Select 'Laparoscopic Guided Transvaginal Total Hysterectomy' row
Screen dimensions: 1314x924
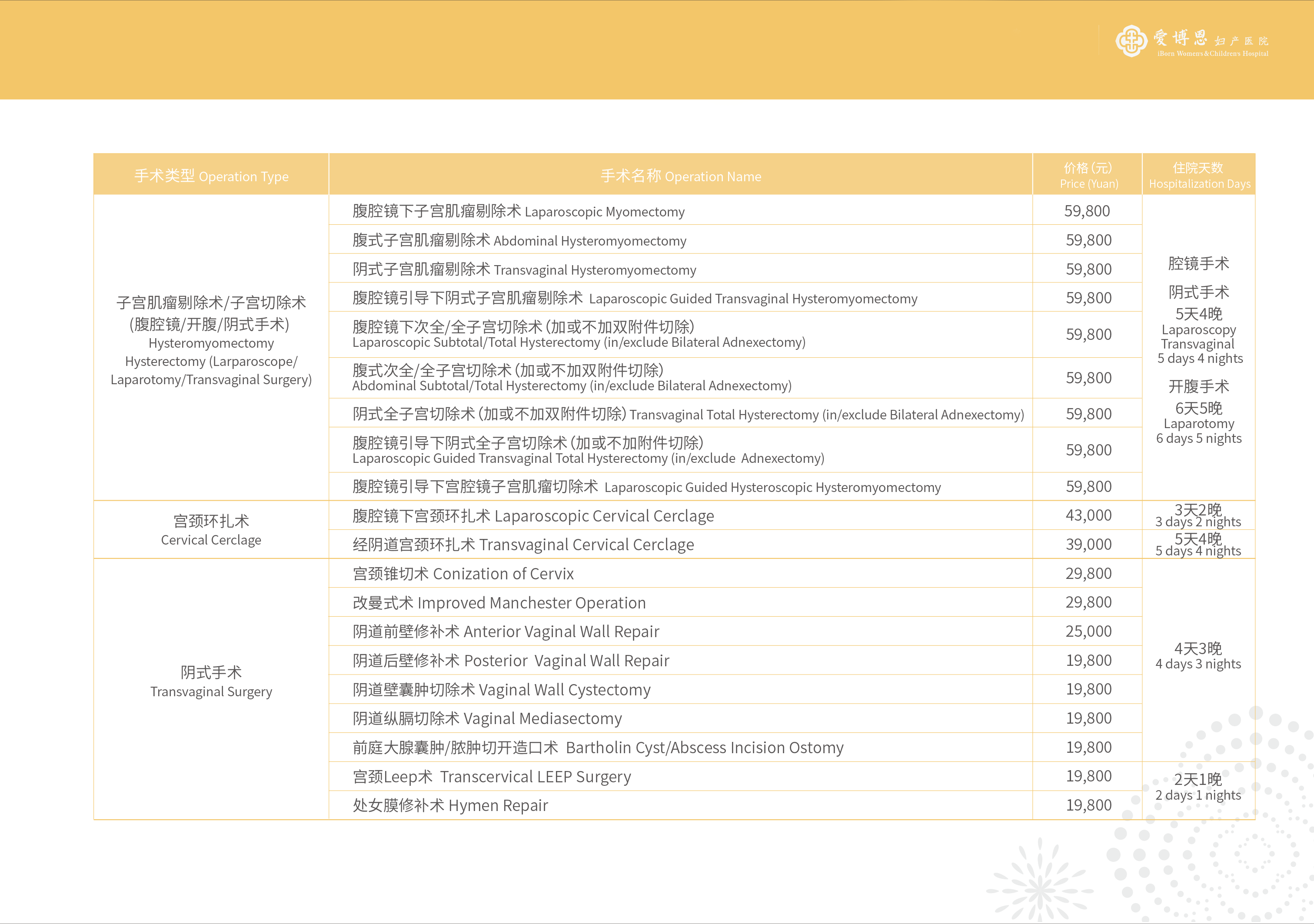click(x=681, y=450)
